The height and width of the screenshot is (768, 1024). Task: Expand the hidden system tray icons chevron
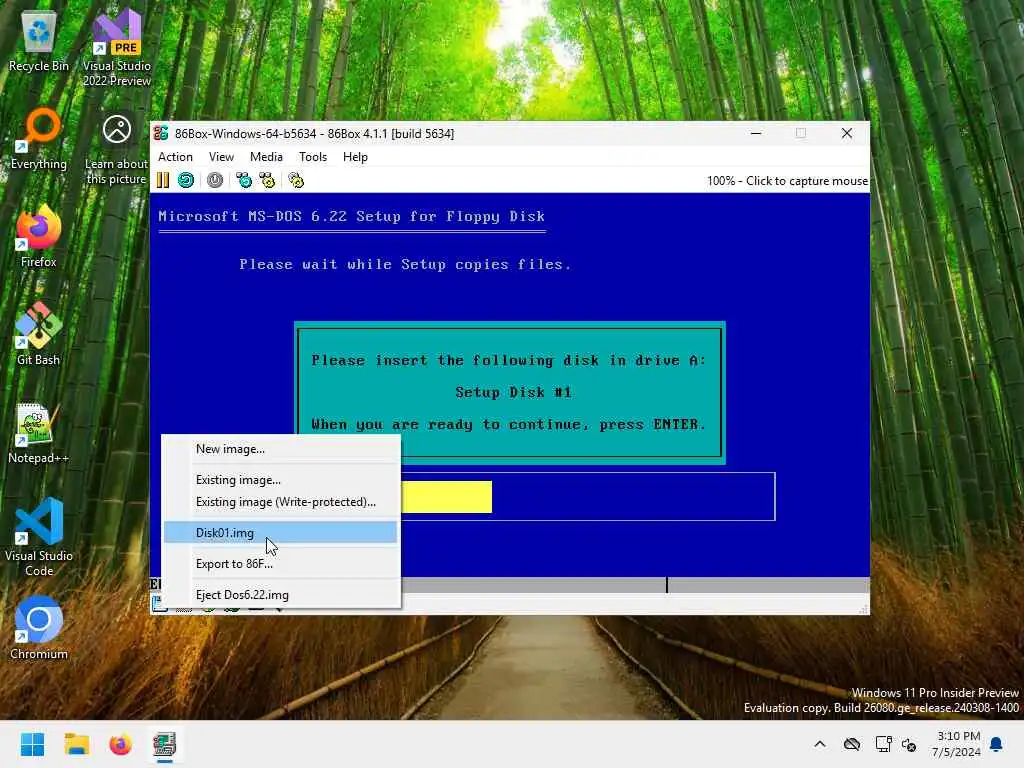[x=820, y=744]
